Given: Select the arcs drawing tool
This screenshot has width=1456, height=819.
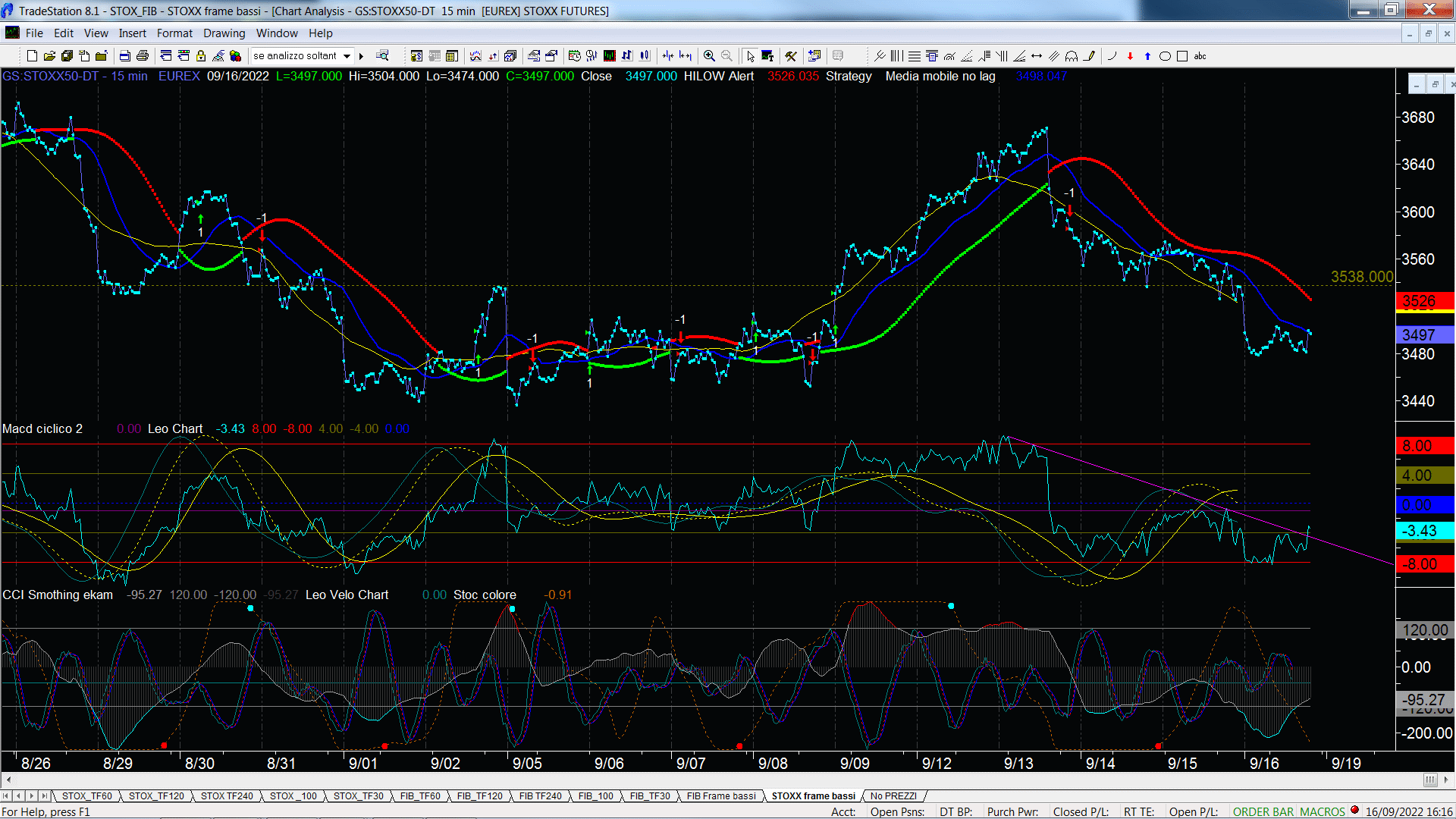Looking at the screenshot, I should 1072,56.
